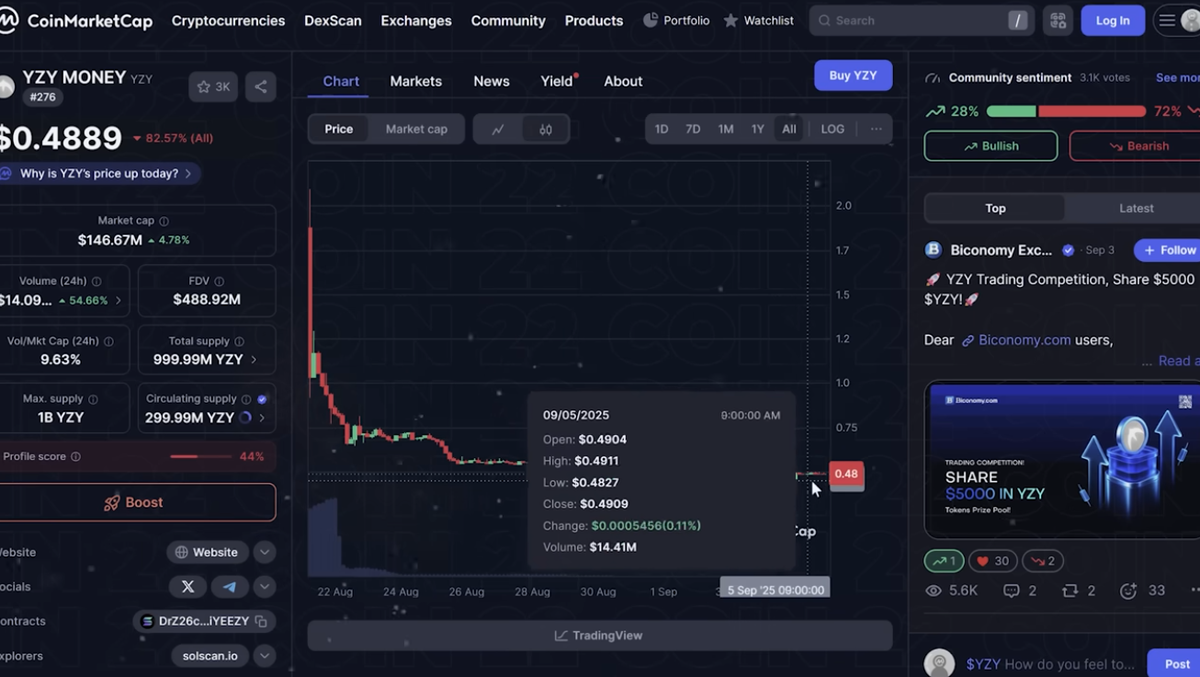Screen dimensions: 1200x677
Task: Select the candlestick chart type icon
Action: pyautogui.click(x=545, y=129)
